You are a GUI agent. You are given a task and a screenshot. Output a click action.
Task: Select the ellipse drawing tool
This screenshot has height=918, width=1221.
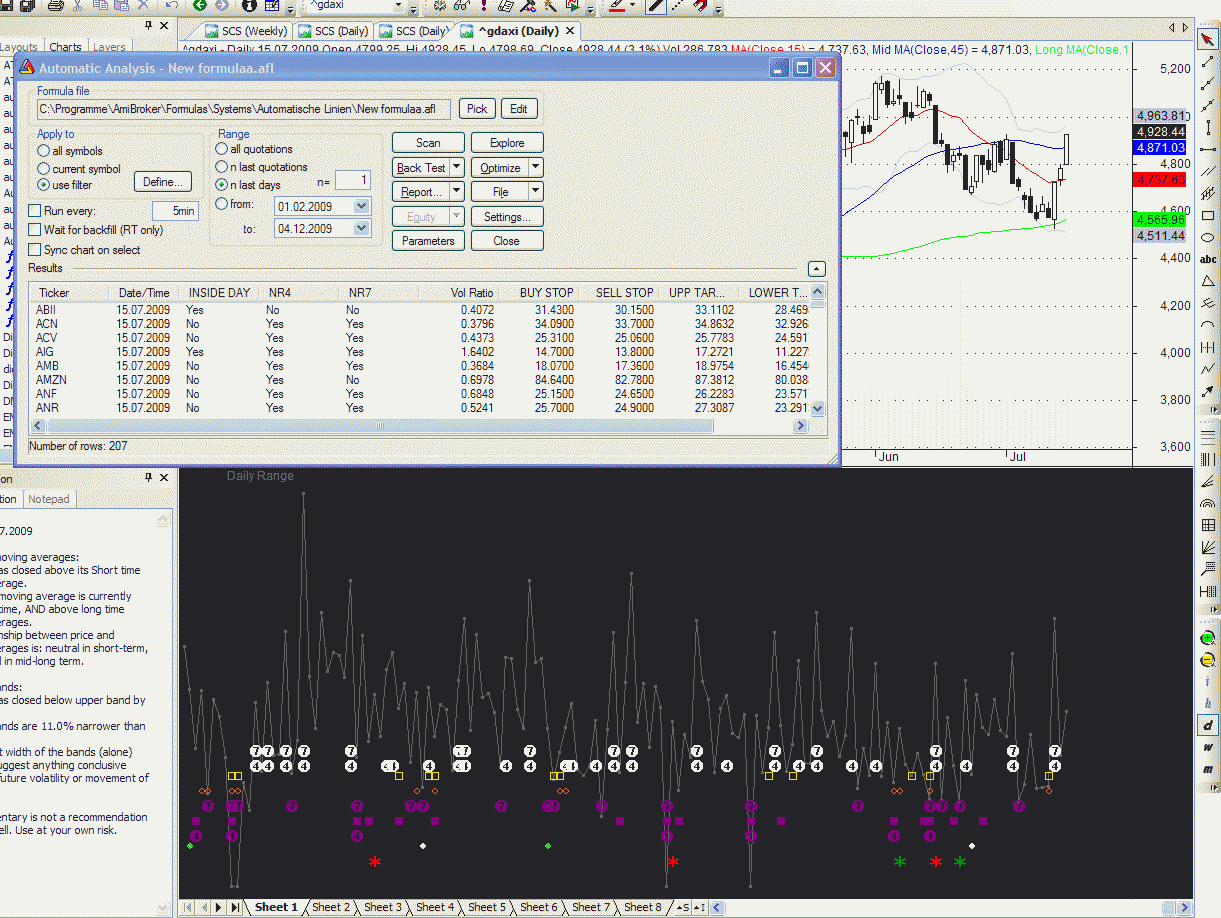[1208, 238]
